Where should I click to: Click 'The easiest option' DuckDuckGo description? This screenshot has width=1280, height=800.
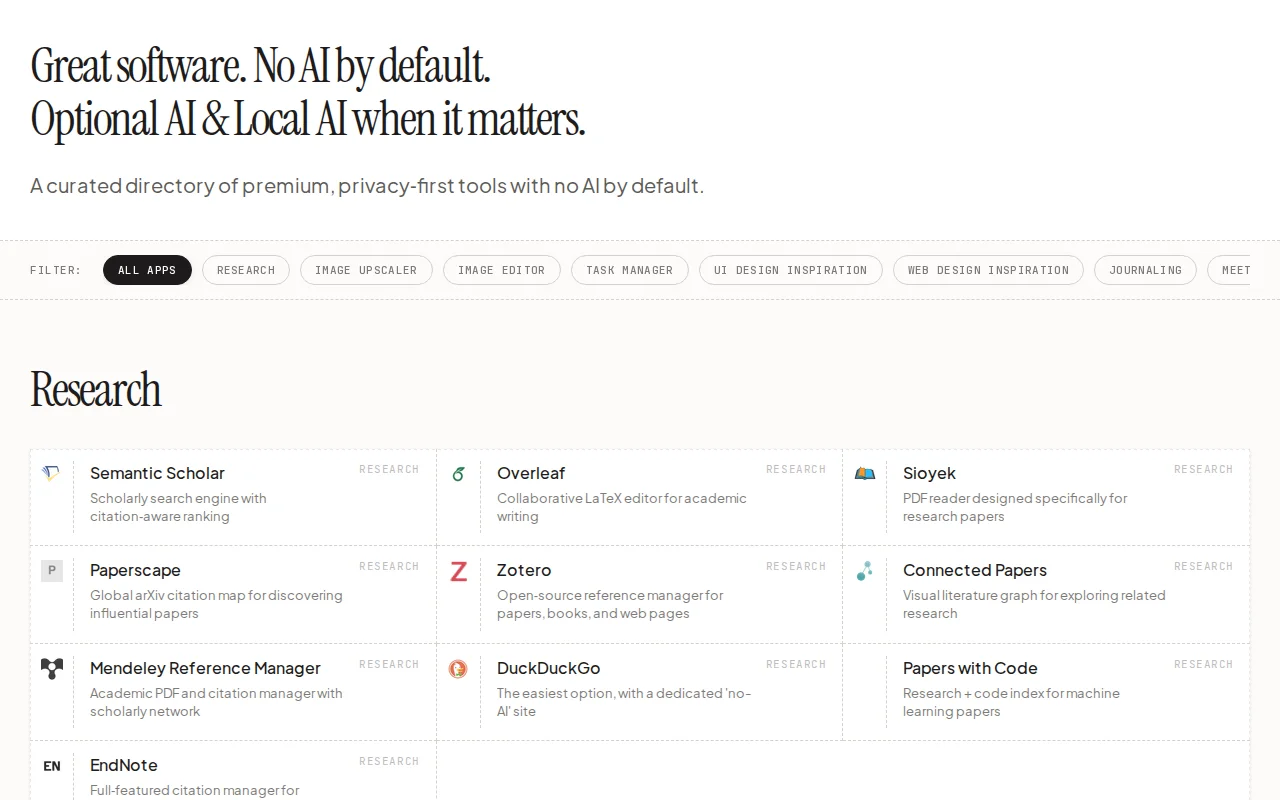pyautogui.click(x=624, y=702)
